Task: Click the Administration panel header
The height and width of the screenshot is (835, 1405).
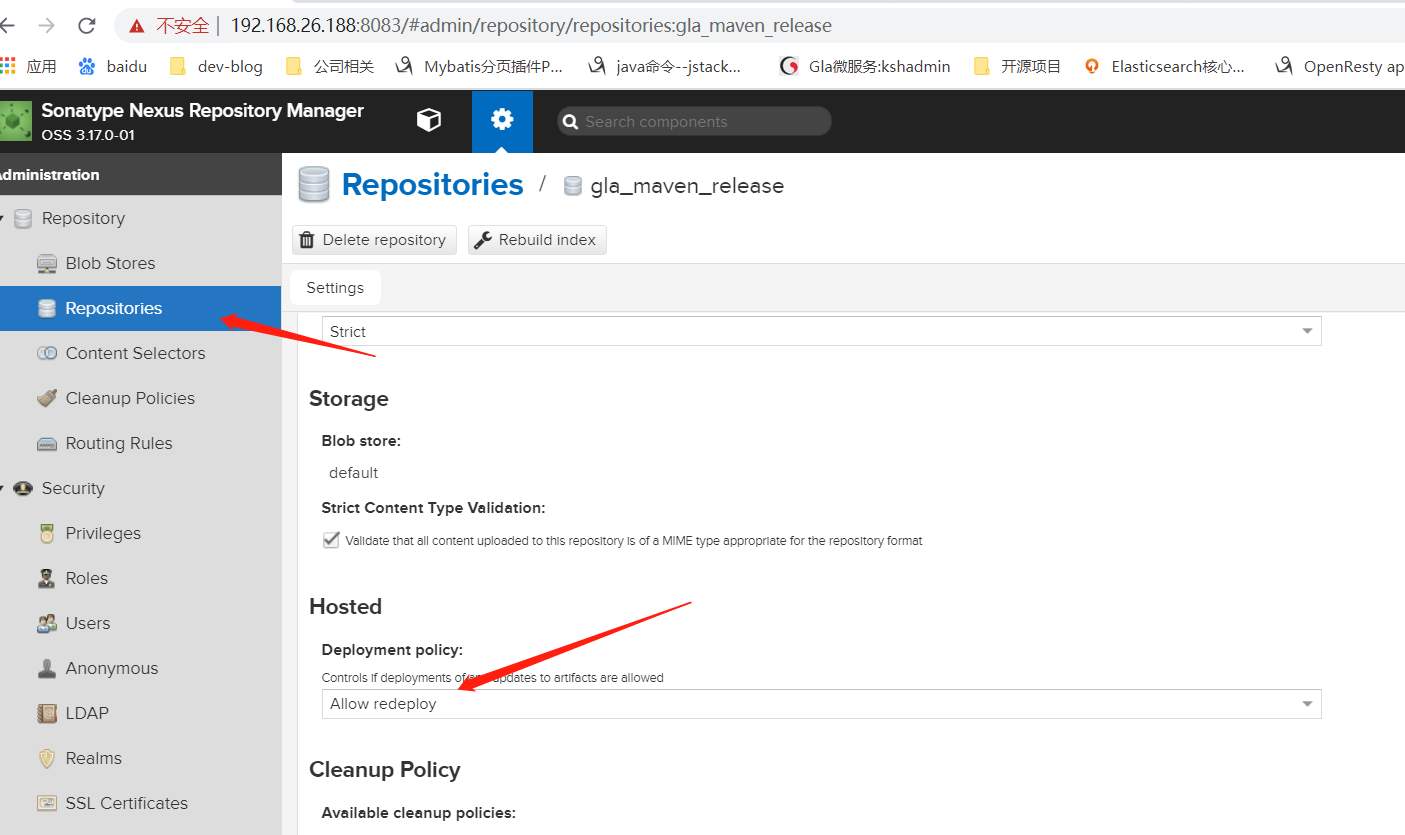Action: click(x=140, y=174)
